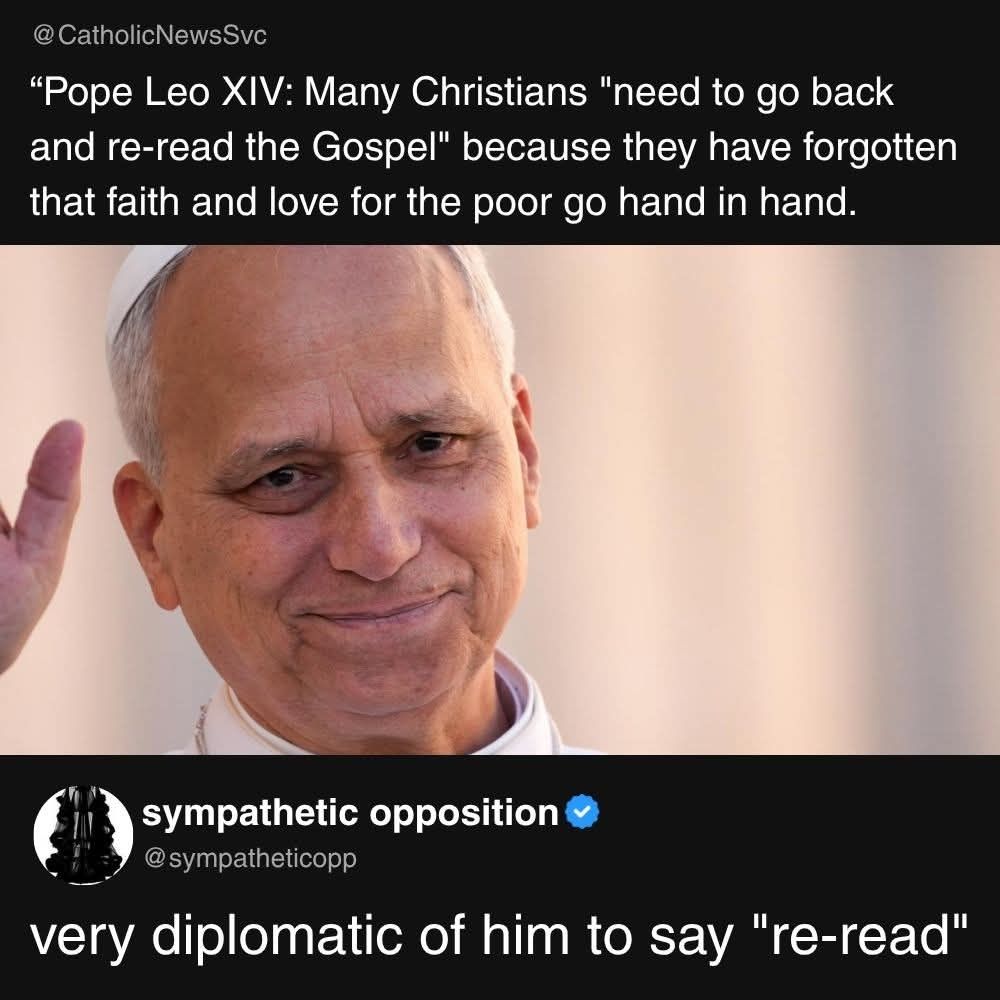
Task: Open the sympathetic opposition profile avatar
Action: coord(83,835)
